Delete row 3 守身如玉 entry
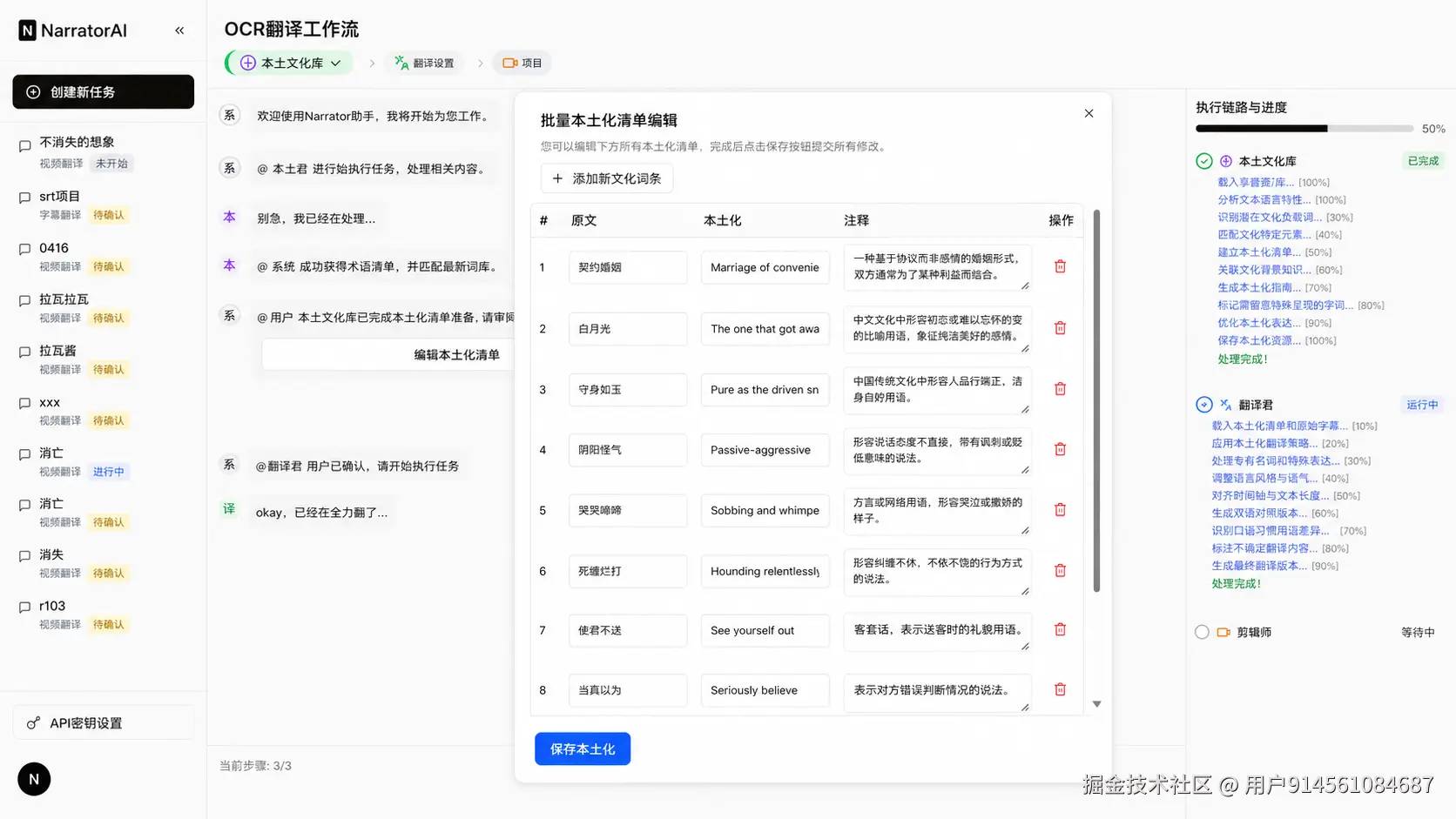 [1060, 389]
